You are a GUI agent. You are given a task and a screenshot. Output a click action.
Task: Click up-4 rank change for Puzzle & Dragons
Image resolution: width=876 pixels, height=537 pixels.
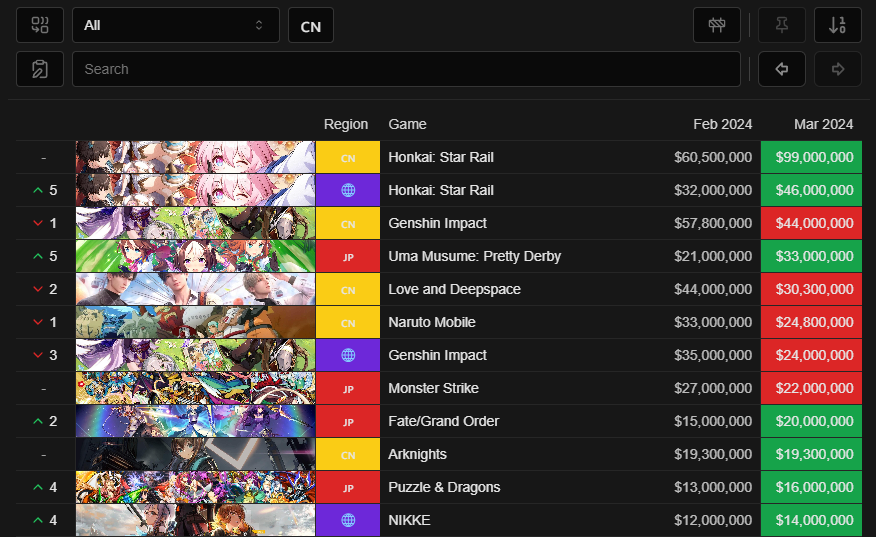pyautogui.click(x=45, y=487)
